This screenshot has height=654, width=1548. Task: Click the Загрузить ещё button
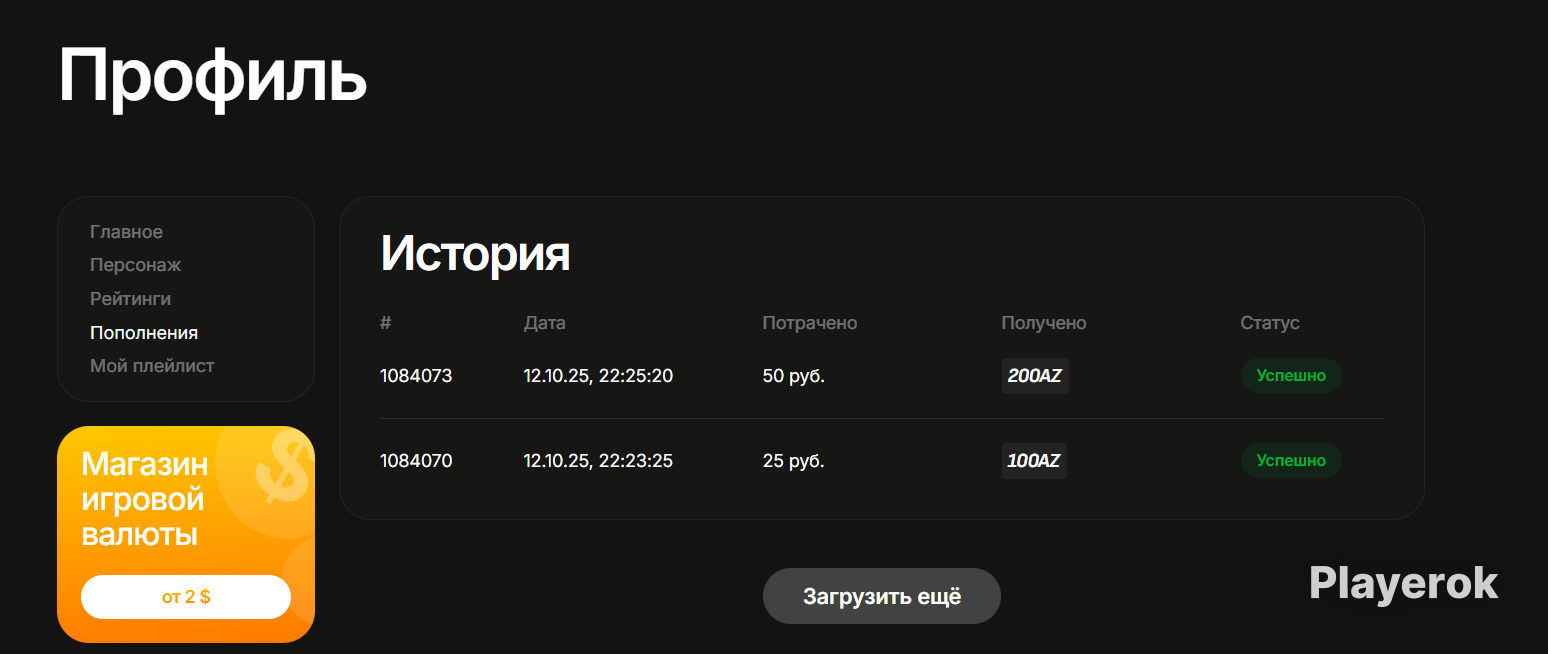tap(882, 597)
